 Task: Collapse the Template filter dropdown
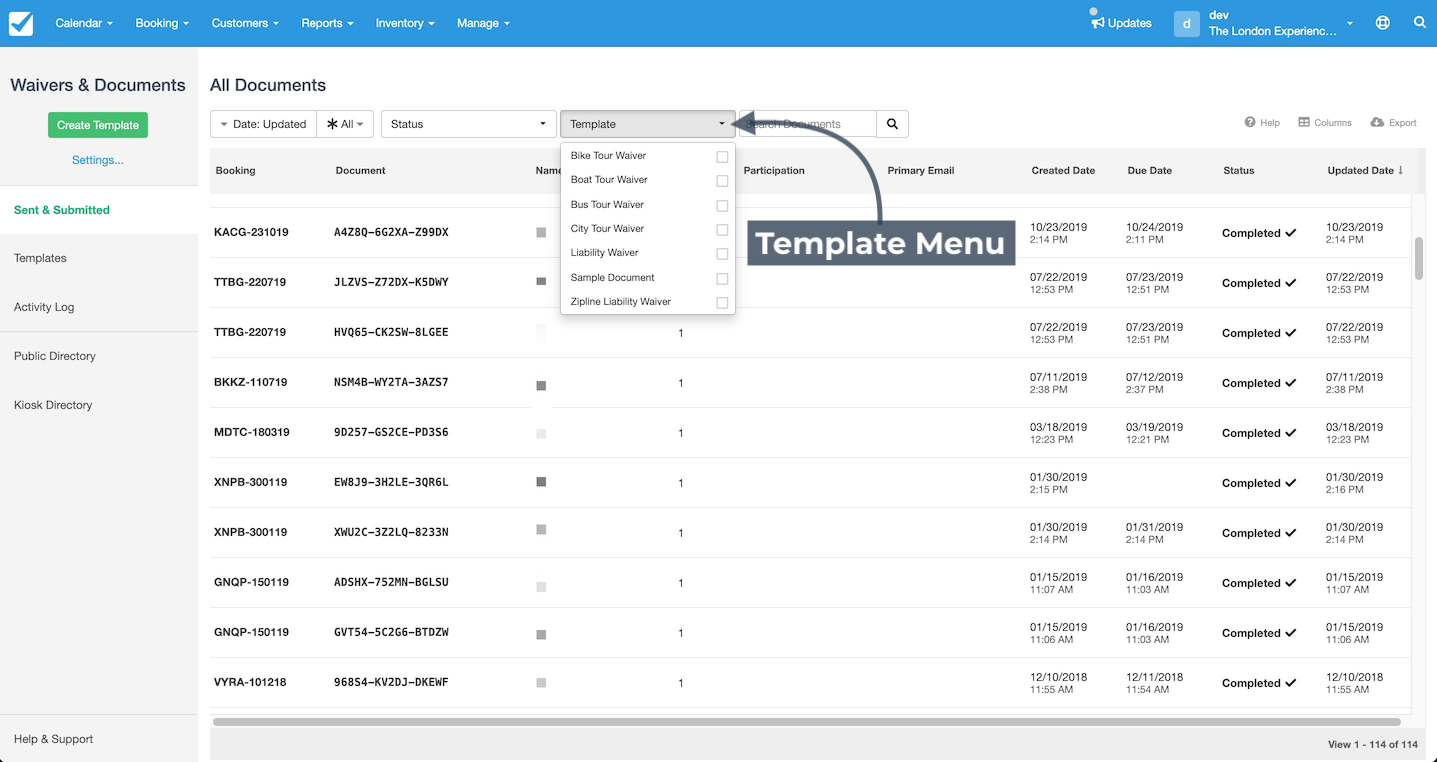(x=648, y=124)
